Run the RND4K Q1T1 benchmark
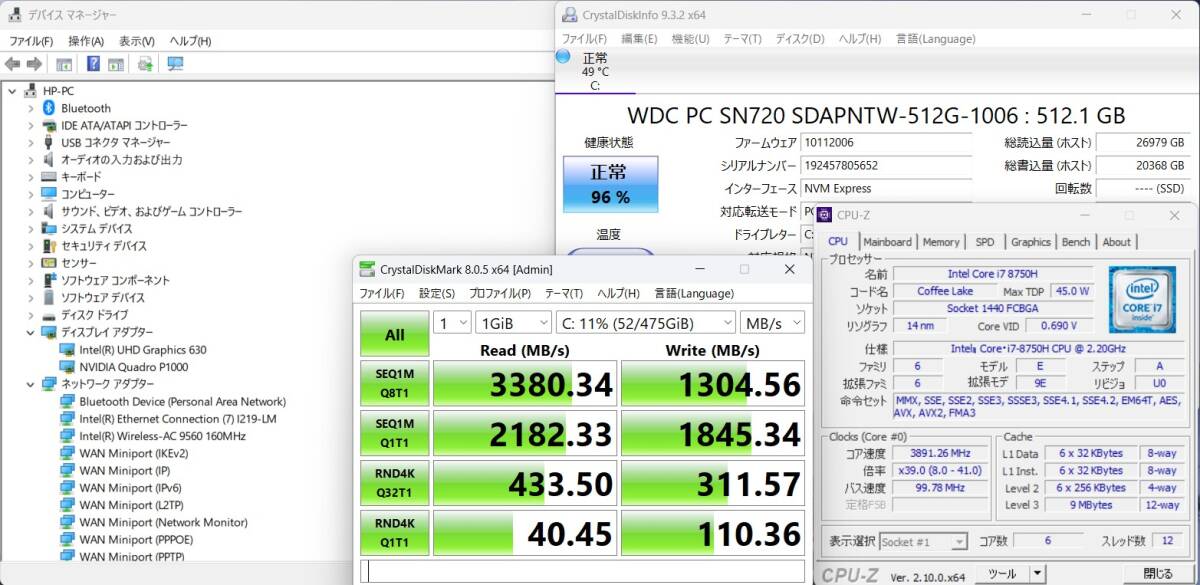Screen dimensions: 1200x585 point(395,534)
